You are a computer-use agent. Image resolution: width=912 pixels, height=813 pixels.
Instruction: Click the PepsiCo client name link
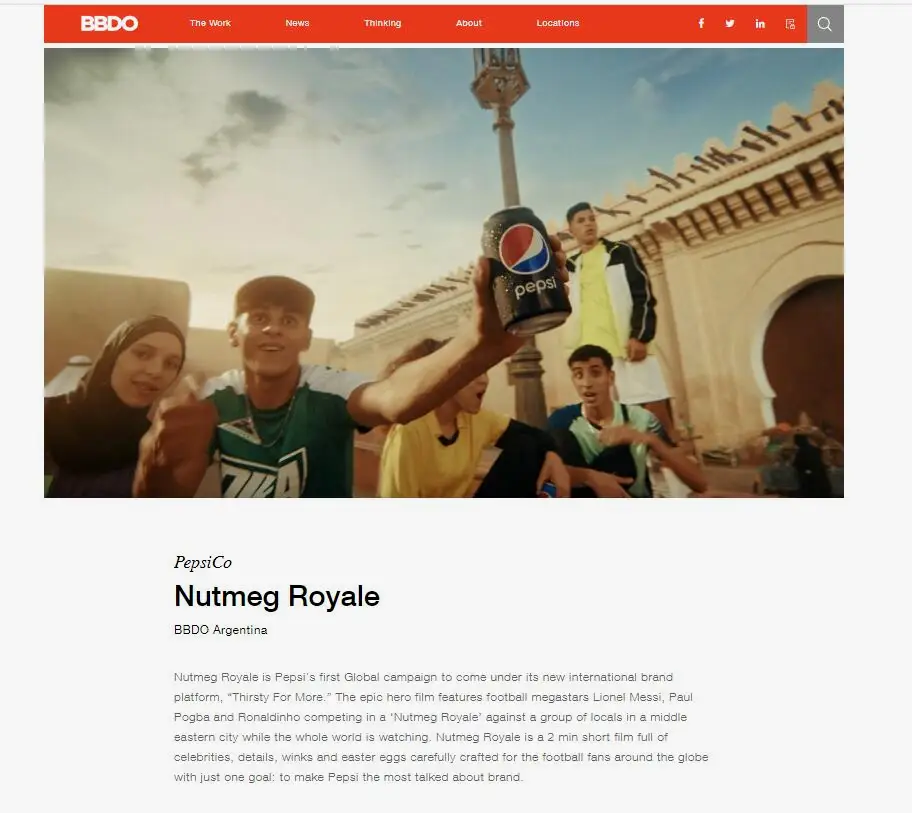pyautogui.click(x=203, y=562)
